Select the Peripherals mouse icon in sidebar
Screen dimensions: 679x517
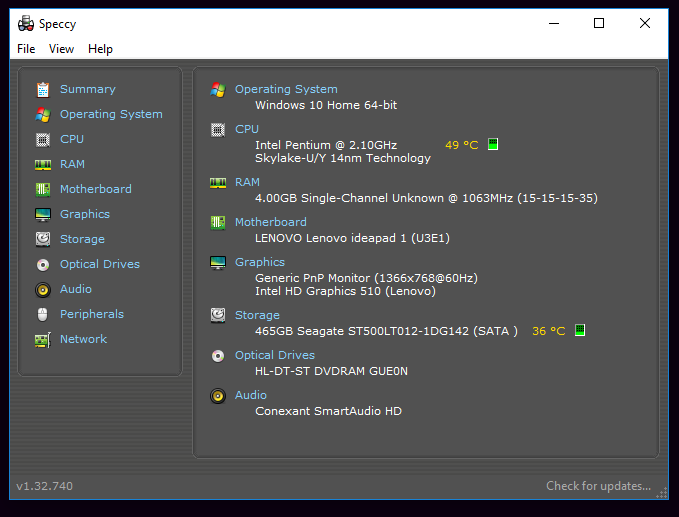coord(42,314)
